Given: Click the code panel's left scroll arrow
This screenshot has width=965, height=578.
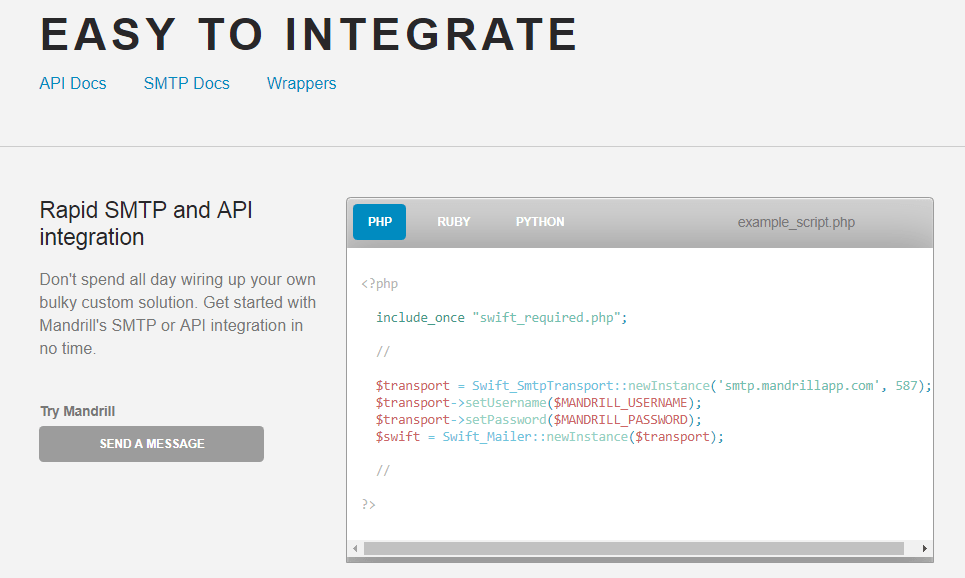Looking at the screenshot, I should (355, 548).
